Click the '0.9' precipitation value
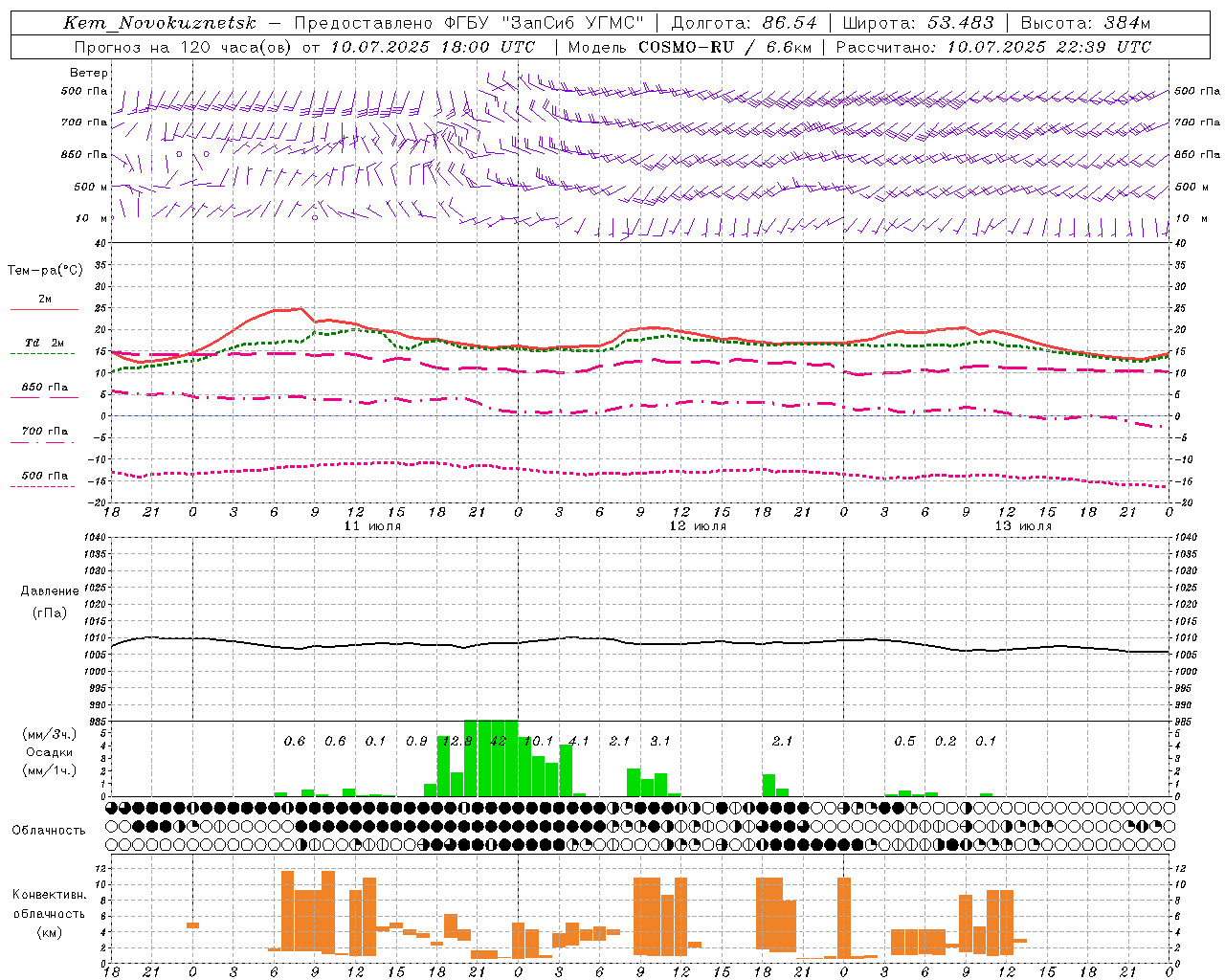The height and width of the screenshot is (980, 1225). [416, 741]
